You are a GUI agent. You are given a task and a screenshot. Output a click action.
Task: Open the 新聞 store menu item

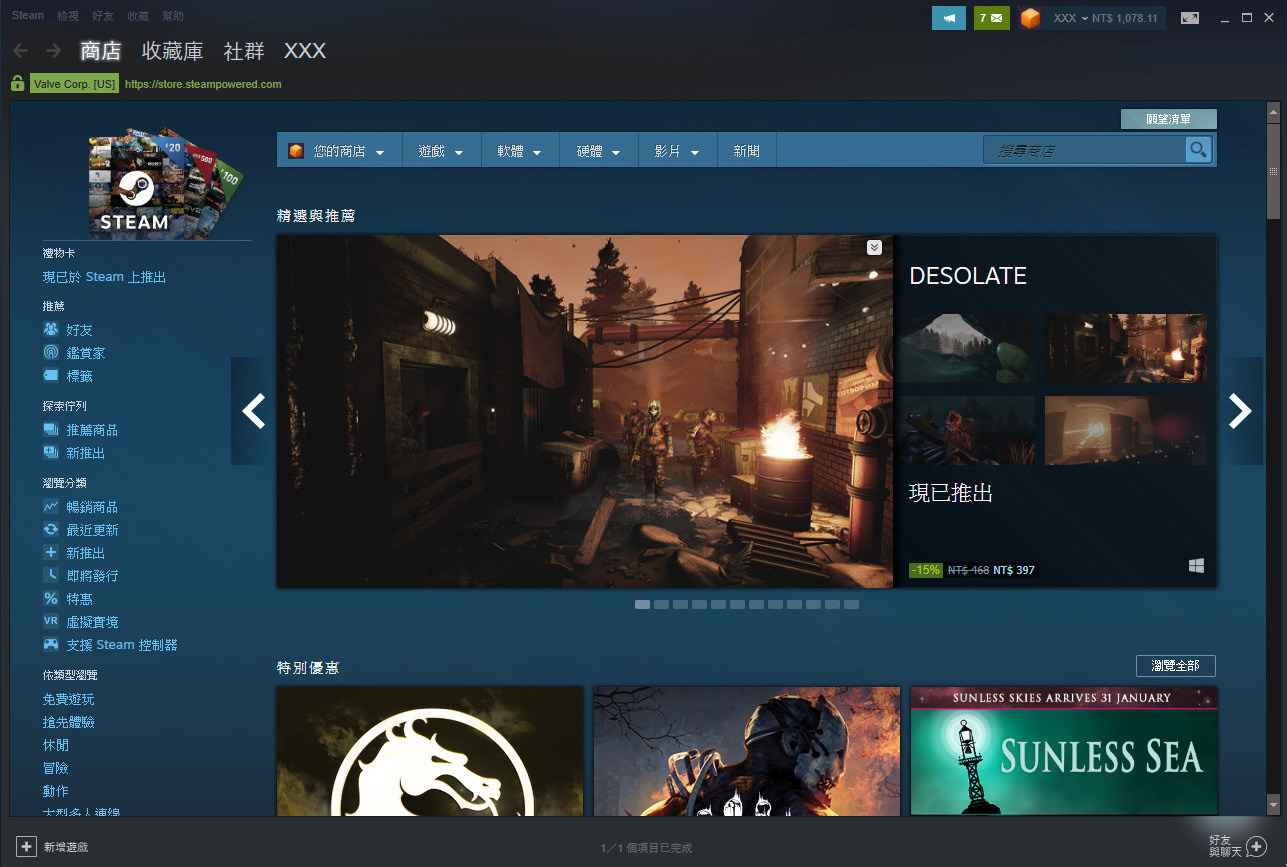click(x=746, y=151)
